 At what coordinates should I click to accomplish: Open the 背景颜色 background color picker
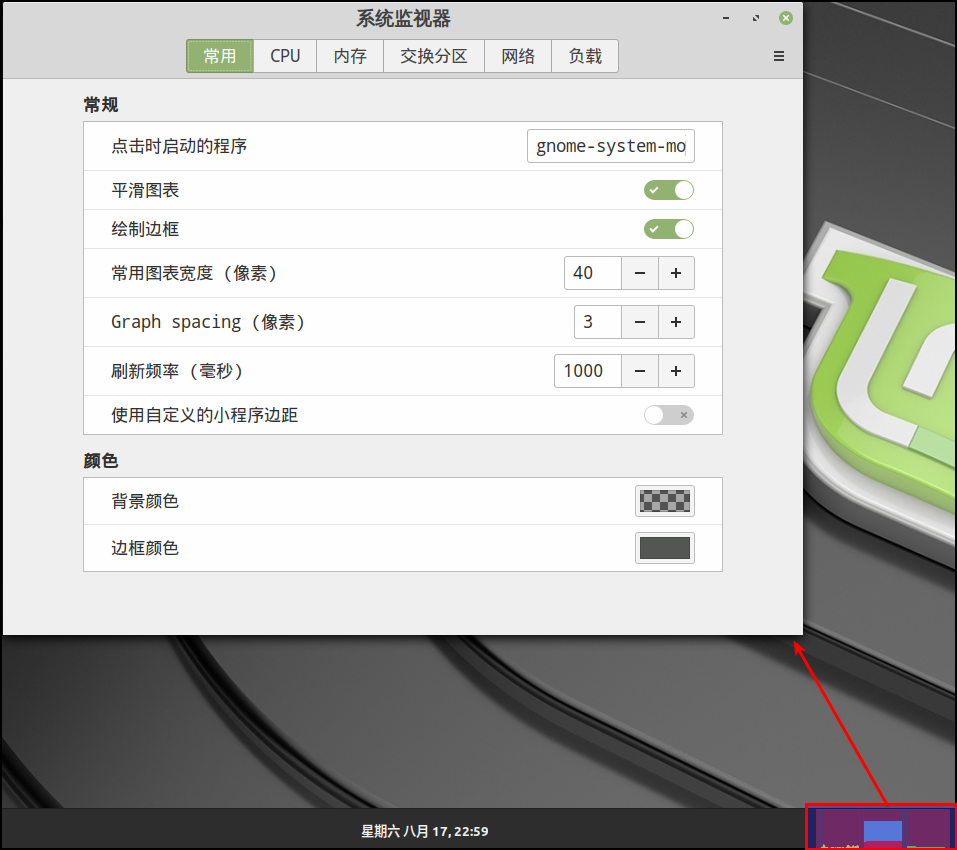[x=664, y=500]
